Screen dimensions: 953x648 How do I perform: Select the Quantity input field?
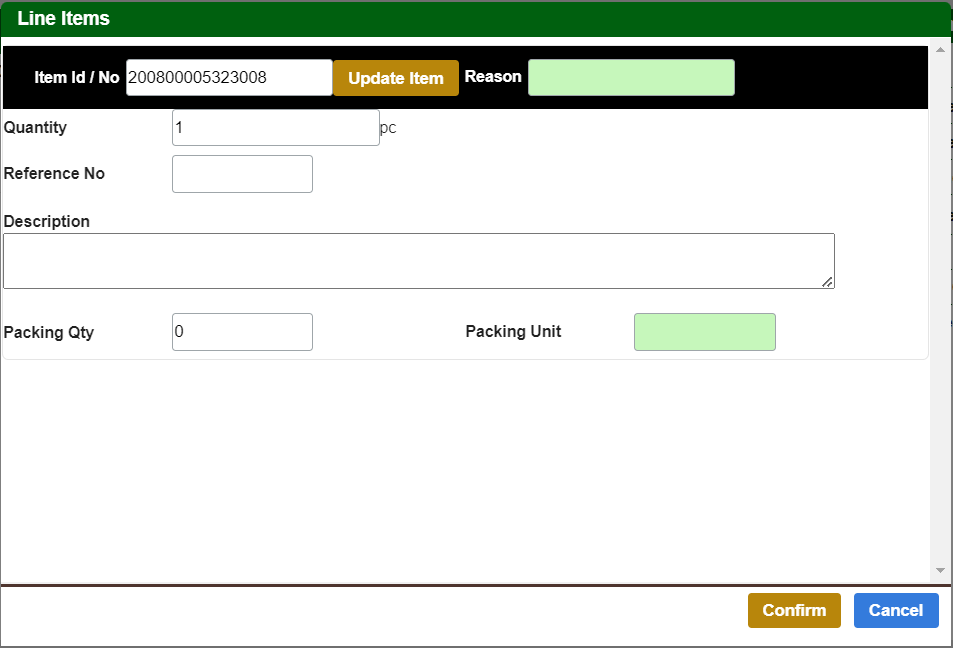(275, 127)
